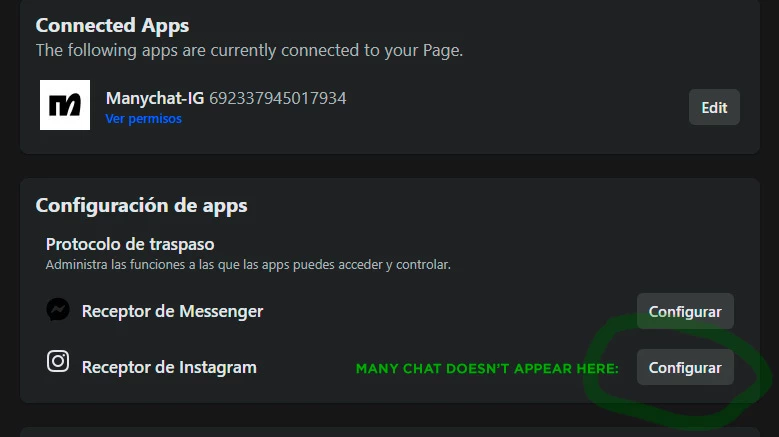Edit the Manychat-IG connected app
Image resolution: width=779 pixels, height=437 pixels.
point(714,107)
